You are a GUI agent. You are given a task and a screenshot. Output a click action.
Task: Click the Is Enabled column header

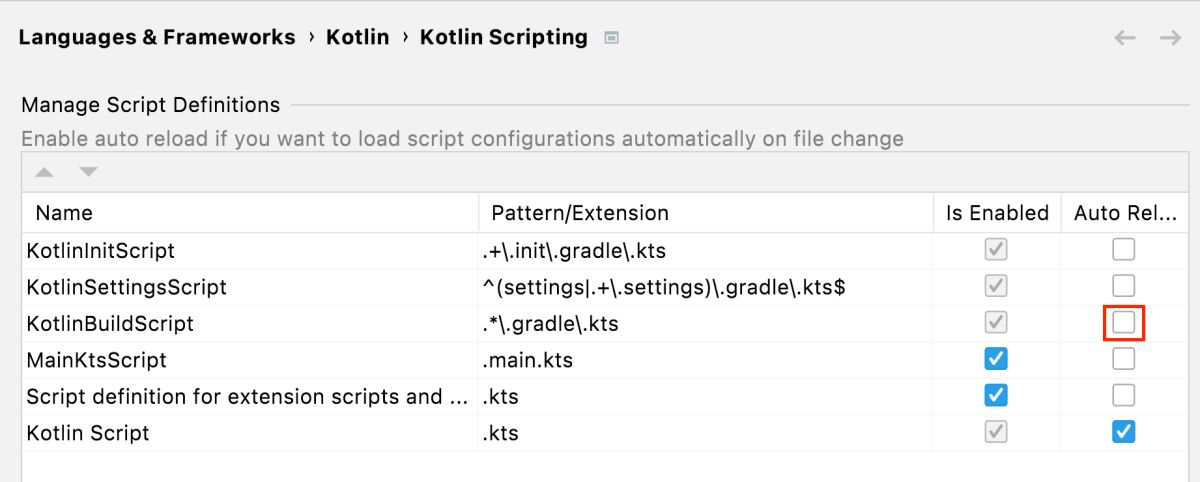[x=997, y=213]
